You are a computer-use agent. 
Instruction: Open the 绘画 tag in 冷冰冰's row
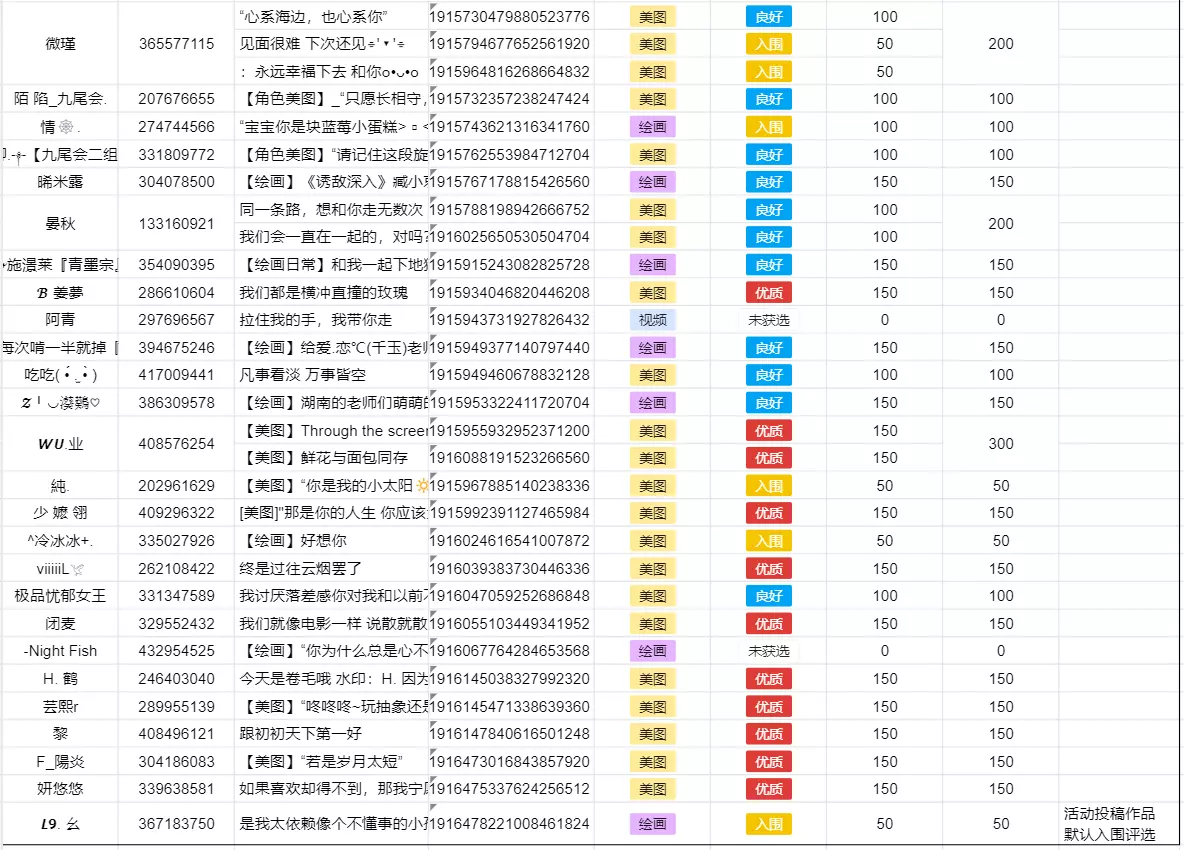tap(652, 541)
